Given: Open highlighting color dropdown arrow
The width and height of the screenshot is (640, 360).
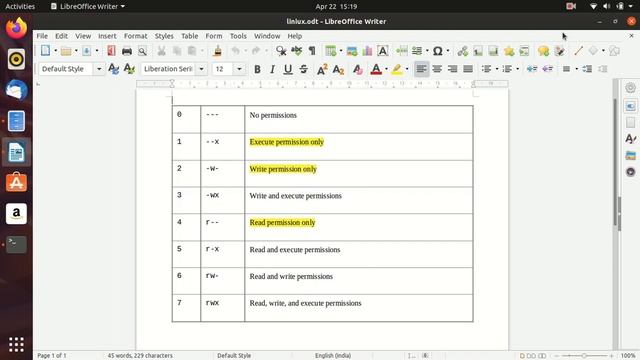Looking at the screenshot, I should pyautogui.click(x=407, y=69).
